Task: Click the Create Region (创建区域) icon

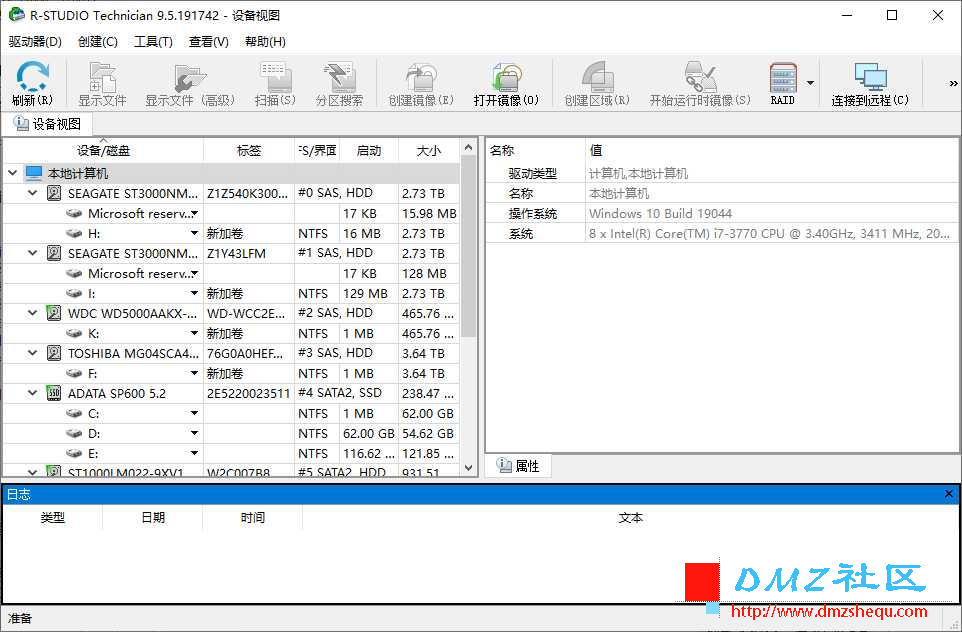Action: point(597,83)
